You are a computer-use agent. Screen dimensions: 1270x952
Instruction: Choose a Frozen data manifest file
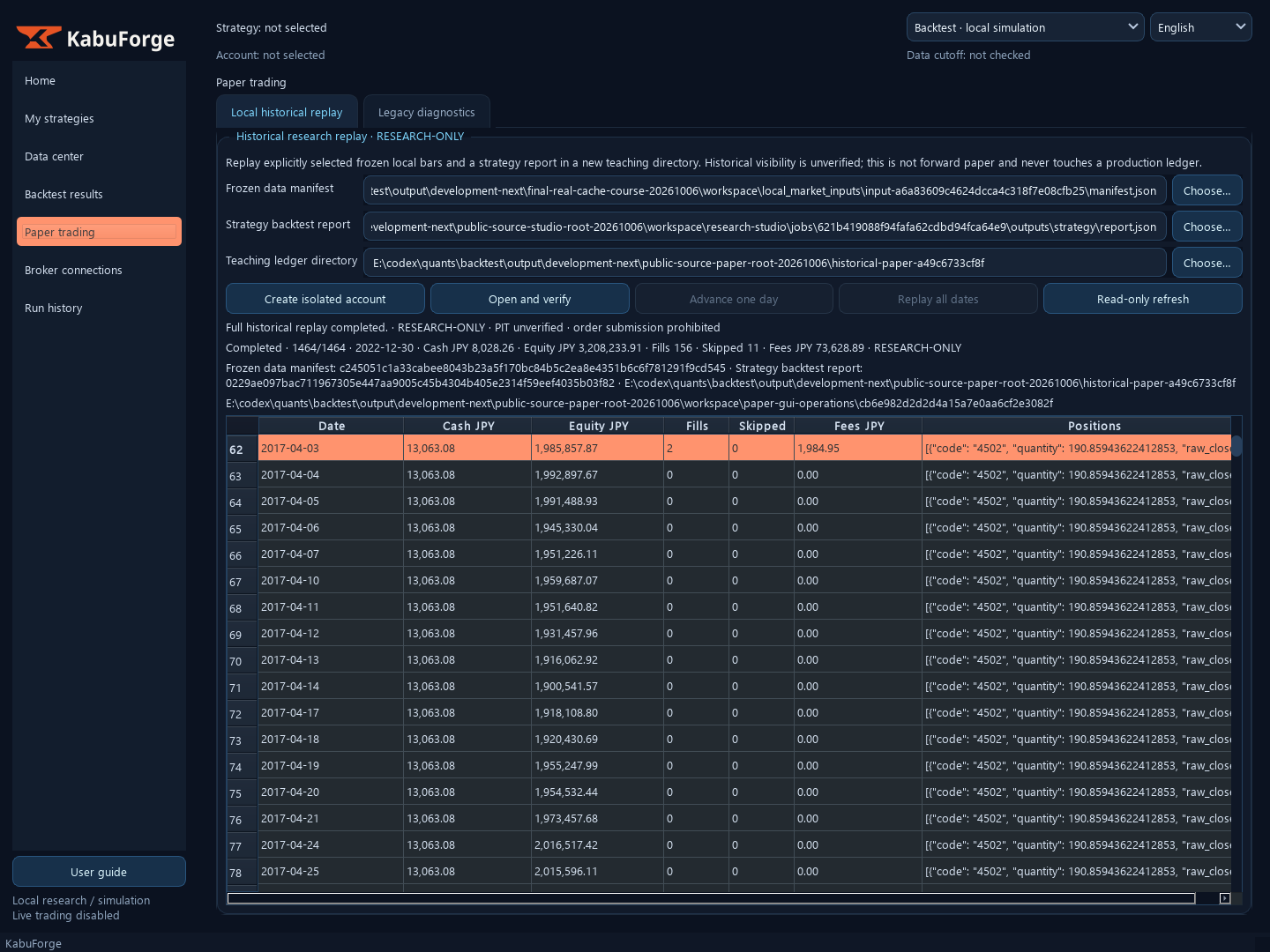click(x=1206, y=190)
